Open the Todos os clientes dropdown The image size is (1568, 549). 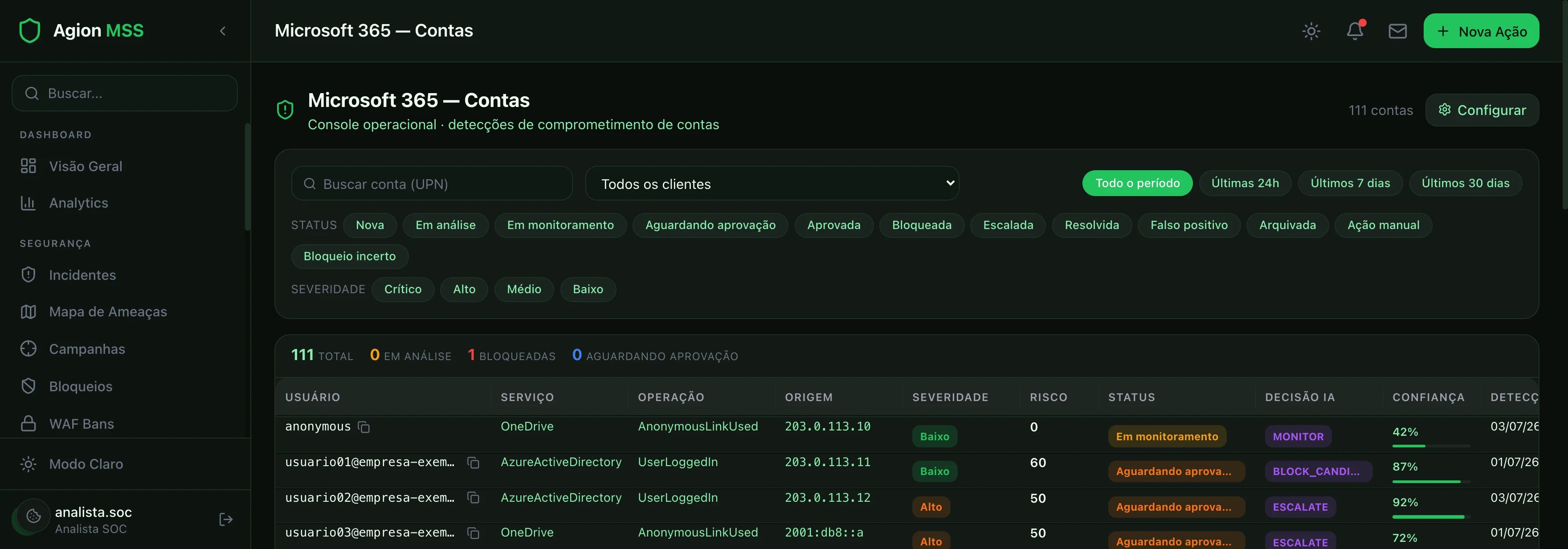click(x=772, y=184)
